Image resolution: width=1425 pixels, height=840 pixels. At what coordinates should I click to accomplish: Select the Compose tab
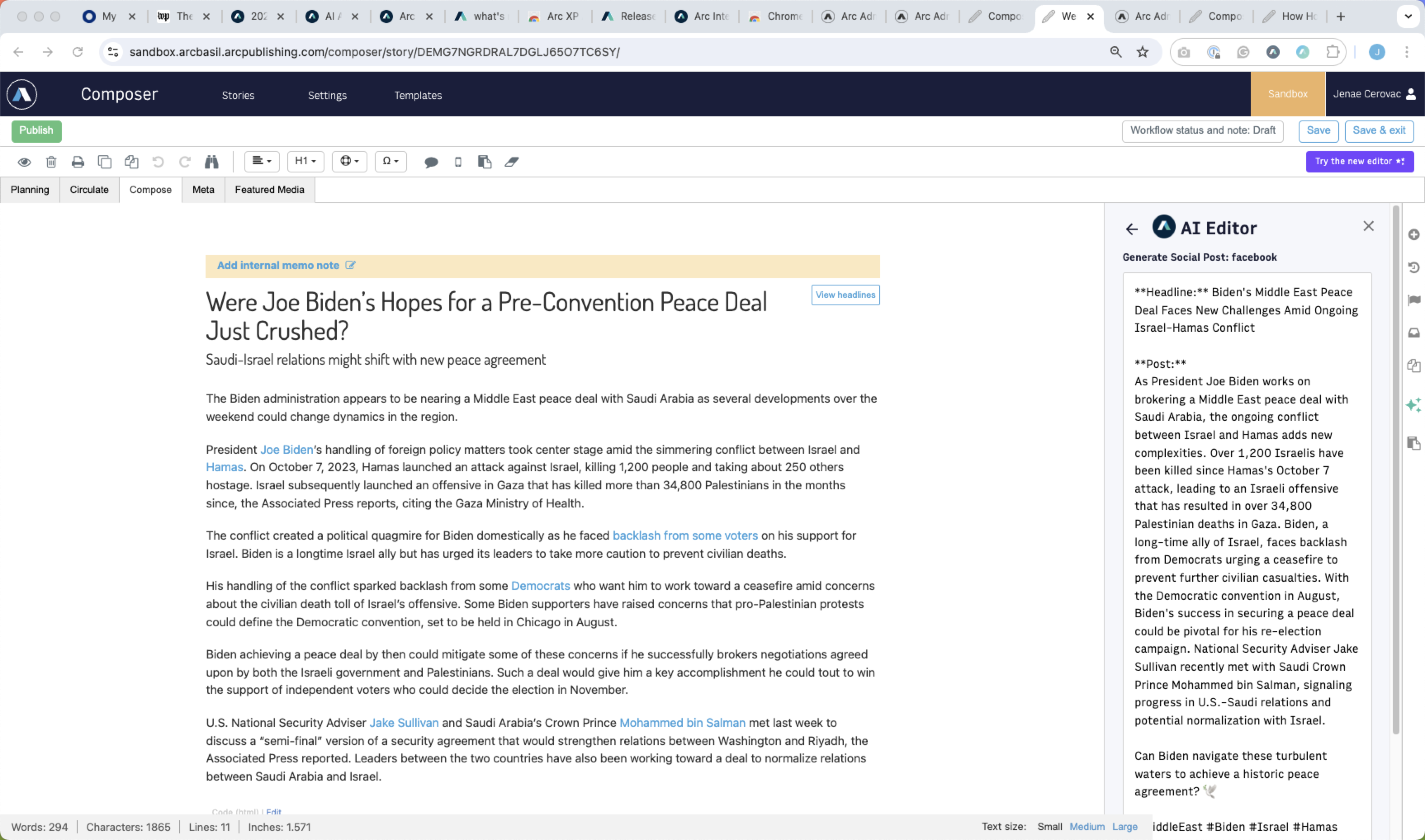150,190
